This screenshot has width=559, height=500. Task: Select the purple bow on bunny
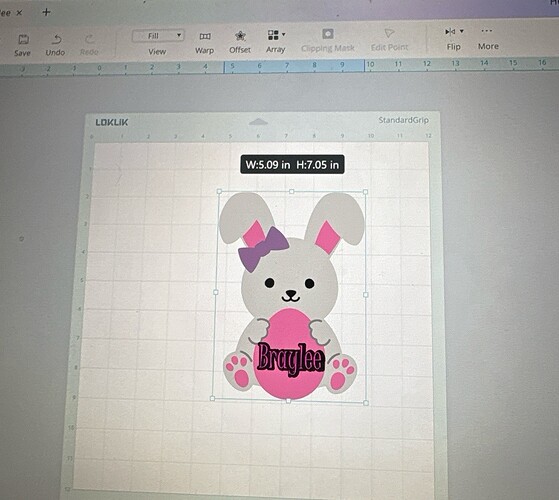[263, 249]
